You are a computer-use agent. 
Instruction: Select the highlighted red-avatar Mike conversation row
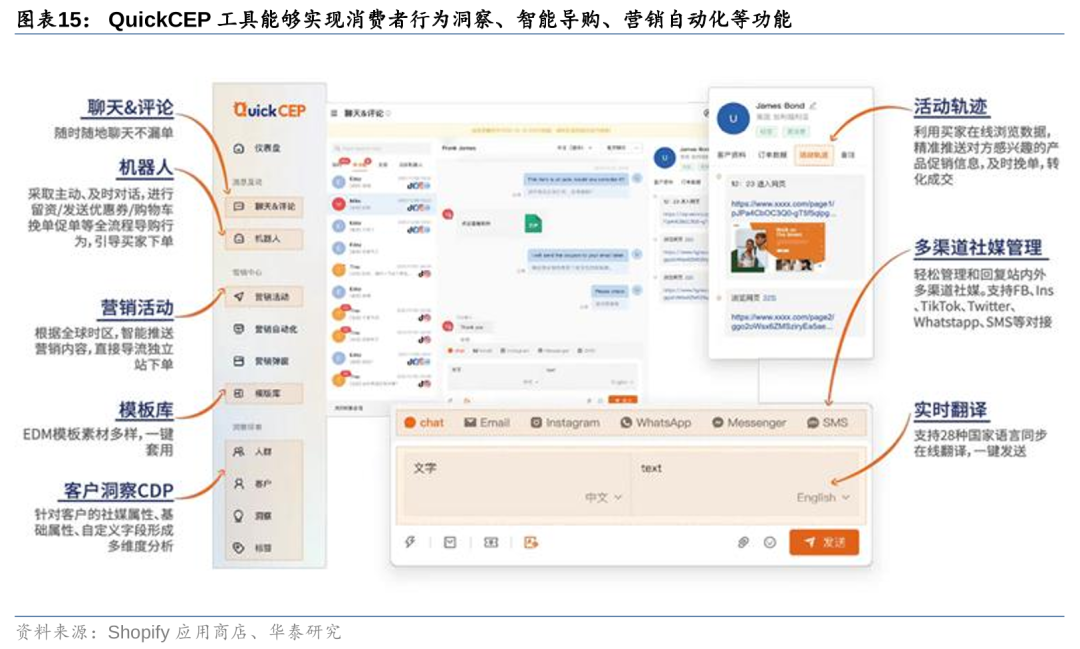(x=381, y=204)
